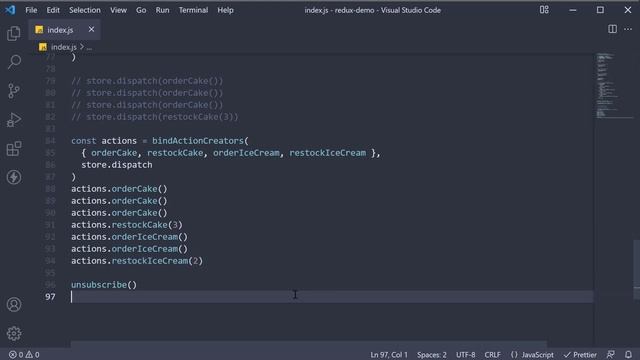
Task: Click commented restockCake(3) dispatch line
Action: 154,117
